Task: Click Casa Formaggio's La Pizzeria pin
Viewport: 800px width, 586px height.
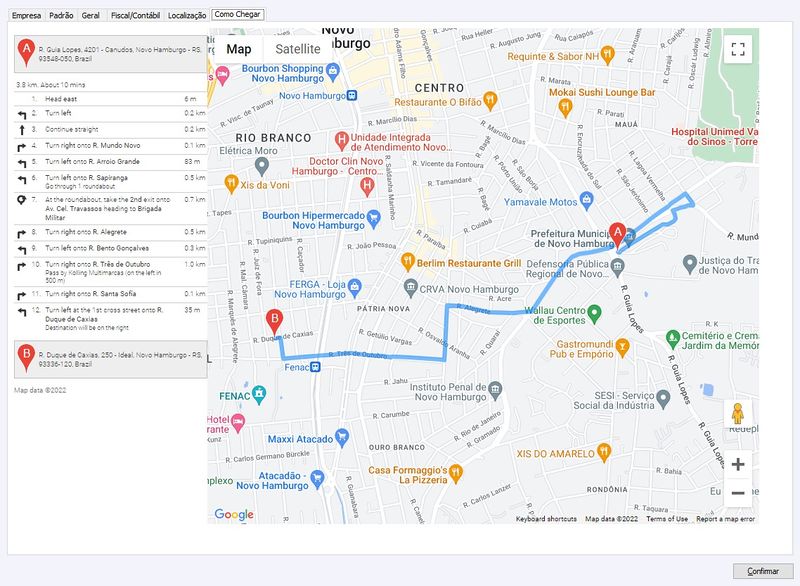Action: tap(456, 473)
